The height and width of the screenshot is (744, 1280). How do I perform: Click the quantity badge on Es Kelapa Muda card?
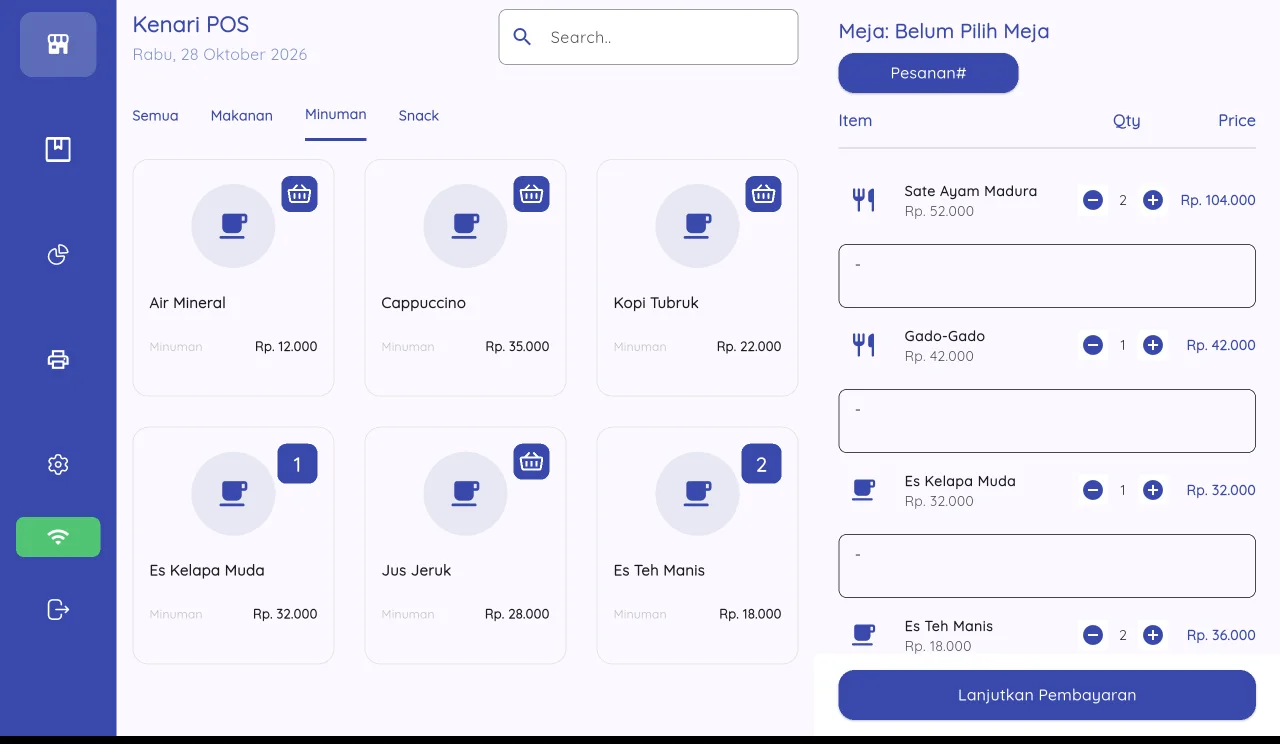(x=297, y=464)
